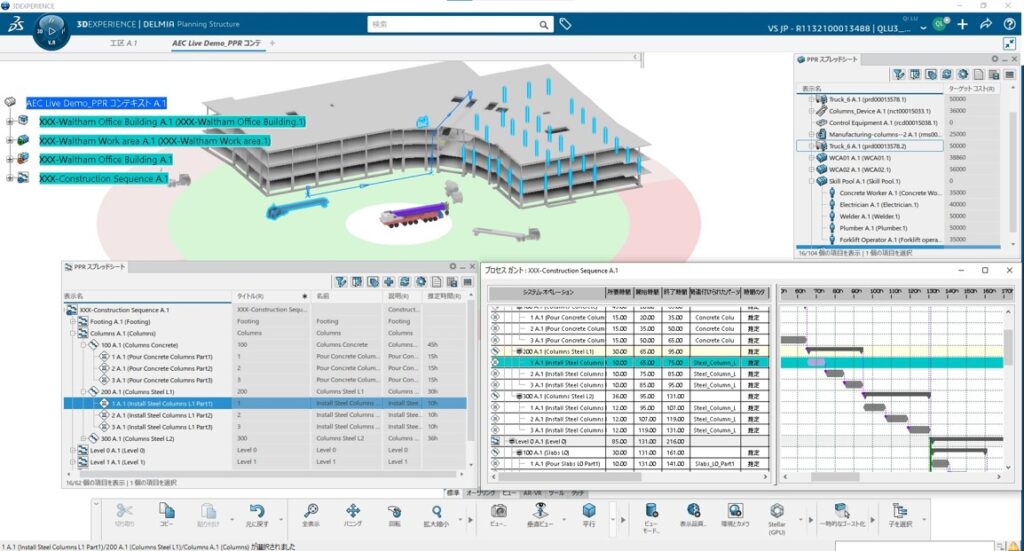Select the Pan (パニング) tool
The height and width of the screenshot is (551, 1024).
353,514
